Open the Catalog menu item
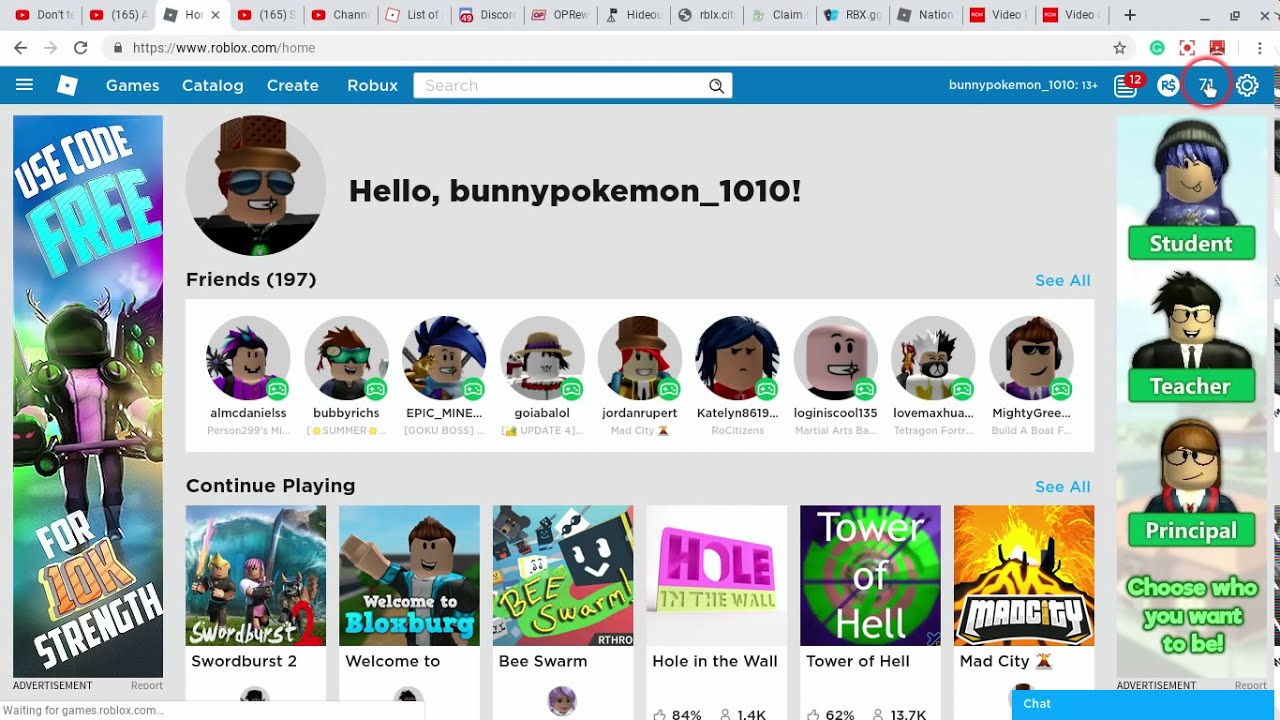Screen dimensions: 1280x720 tap(212, 86)
